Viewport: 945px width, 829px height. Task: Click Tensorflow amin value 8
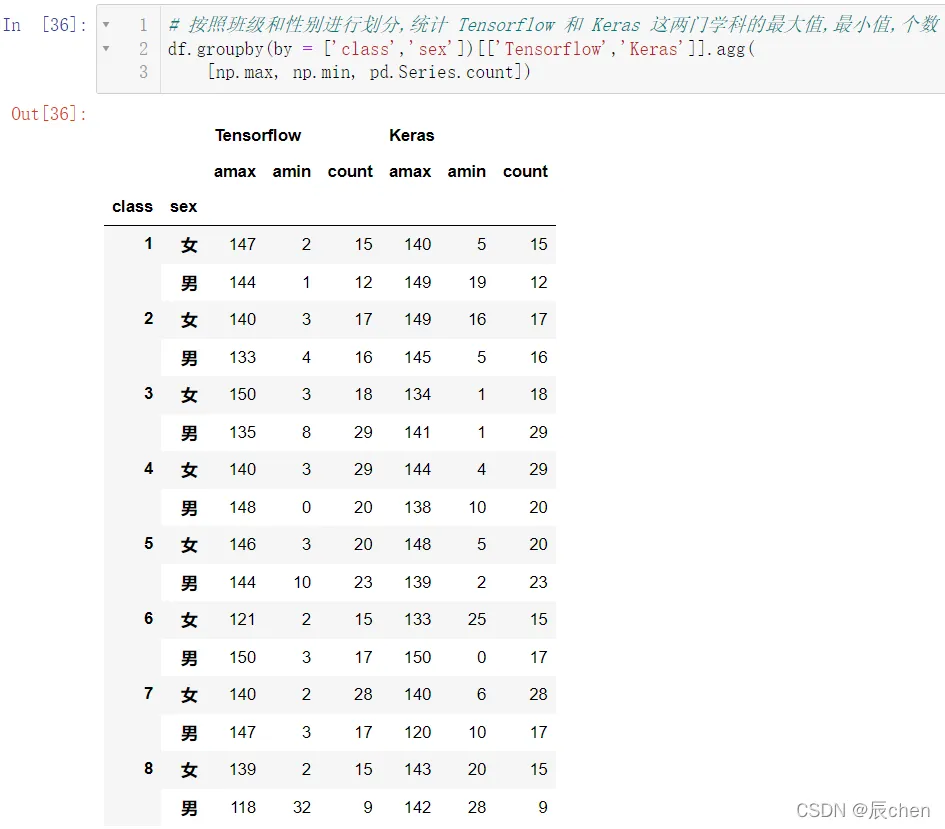[306, 433]
